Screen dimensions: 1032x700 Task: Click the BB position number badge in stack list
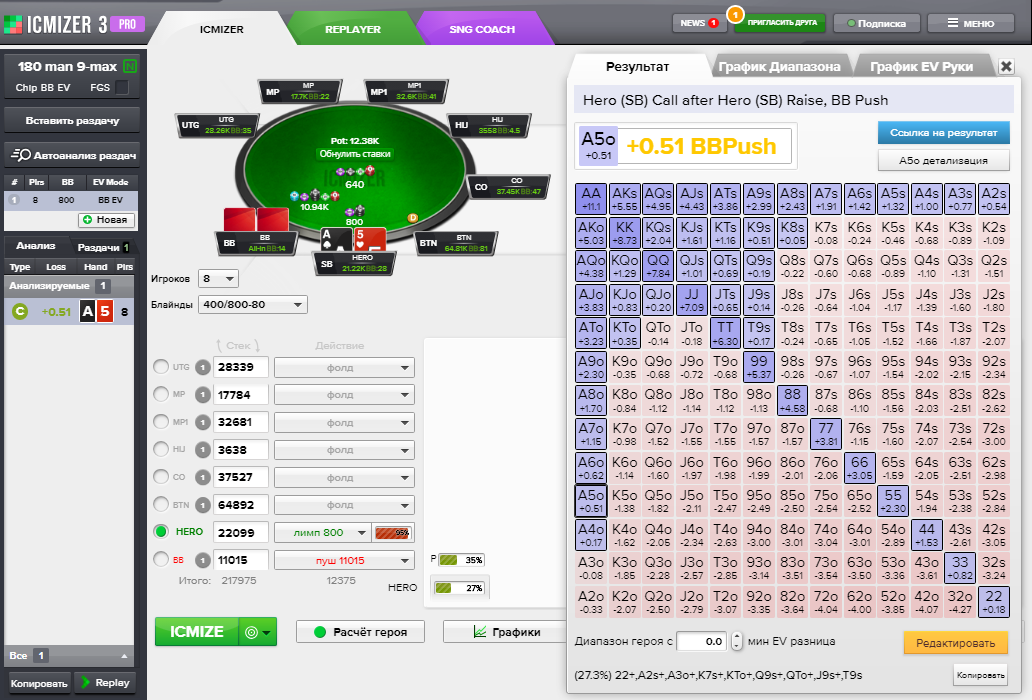click(203, 561)
